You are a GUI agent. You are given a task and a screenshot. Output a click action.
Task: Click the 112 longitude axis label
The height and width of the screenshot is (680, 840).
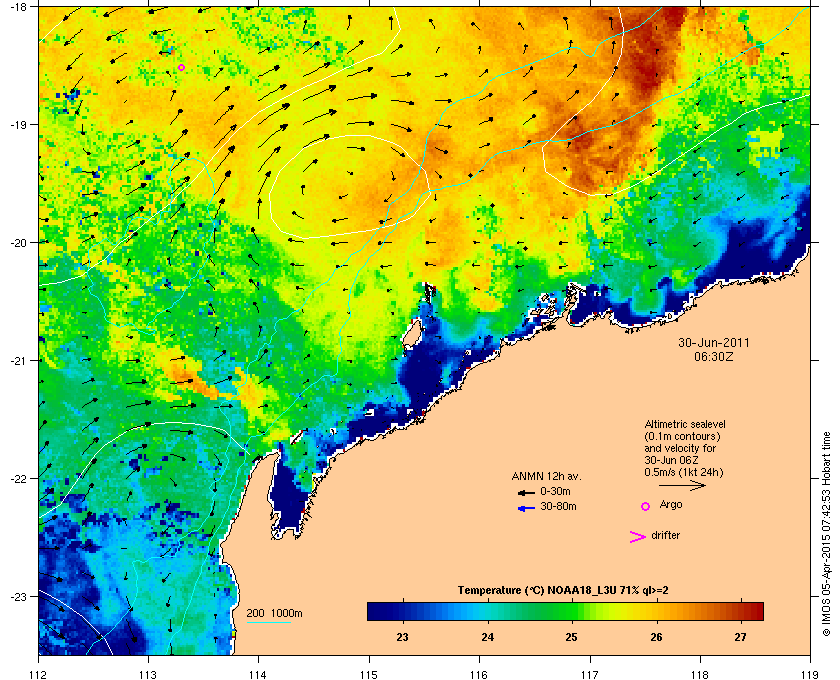click(x=39, y=674)
